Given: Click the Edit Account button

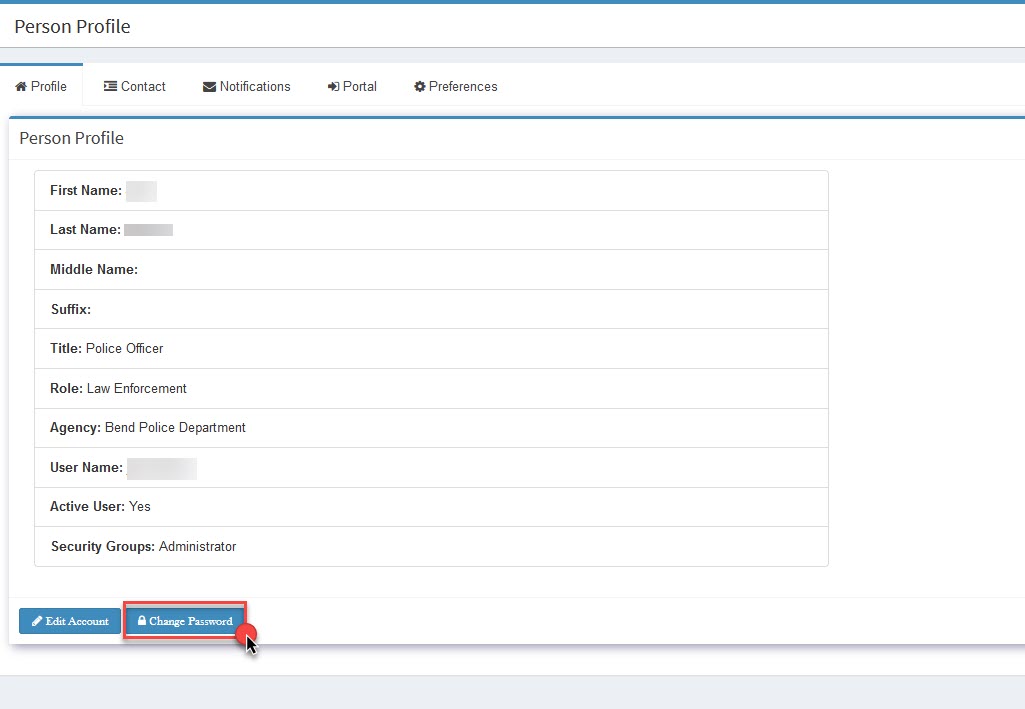Looking at the screenshot, I should pyautogui.click(x=70, y=621).
